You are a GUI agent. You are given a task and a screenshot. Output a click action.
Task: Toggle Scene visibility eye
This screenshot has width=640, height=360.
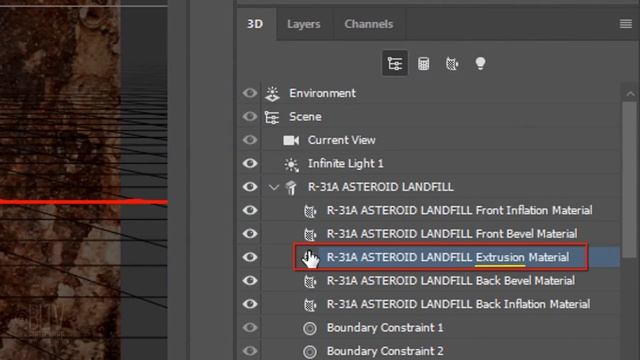pos(250,117)
